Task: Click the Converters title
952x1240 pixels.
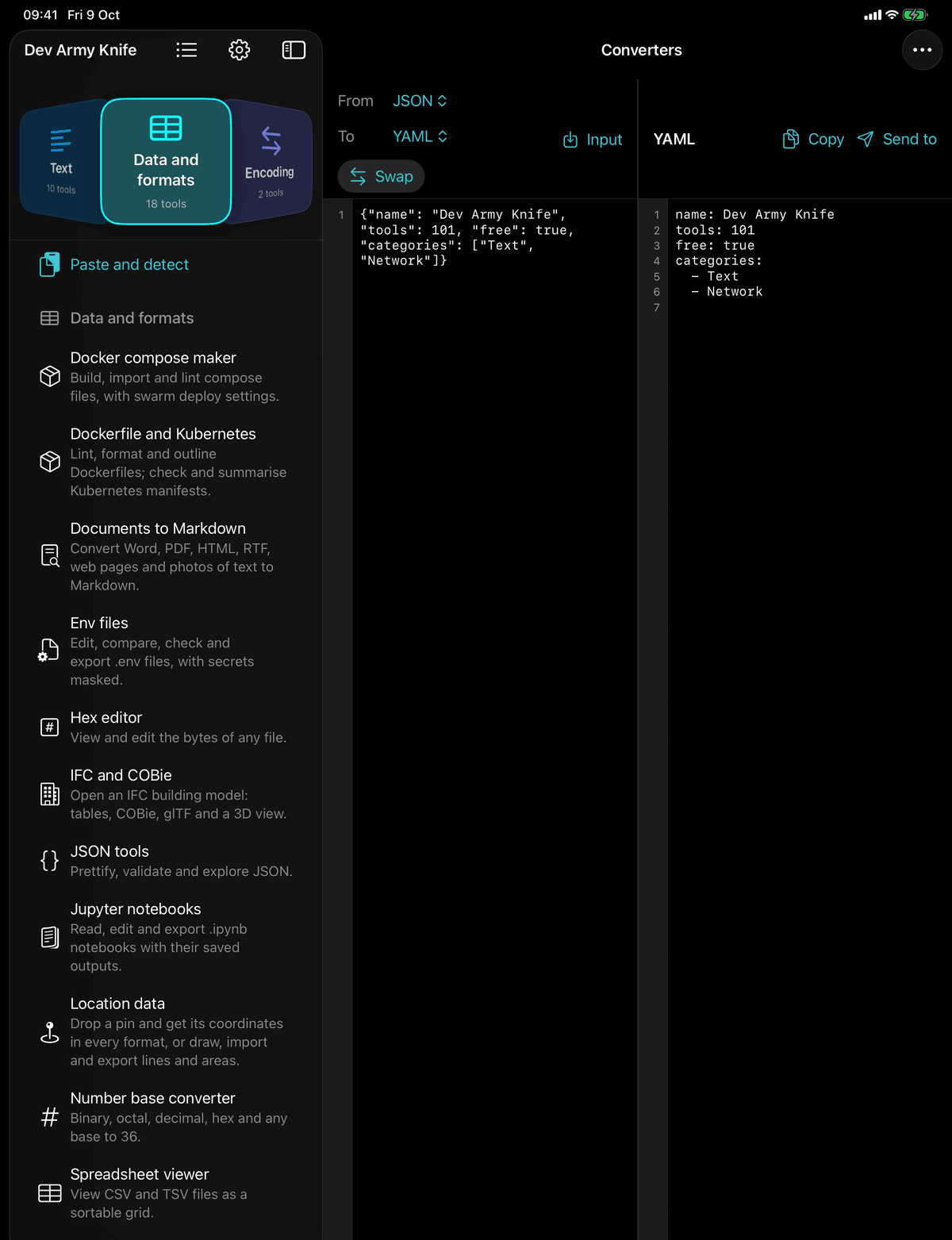Action: pyautogui.click(x=641, y=50)
